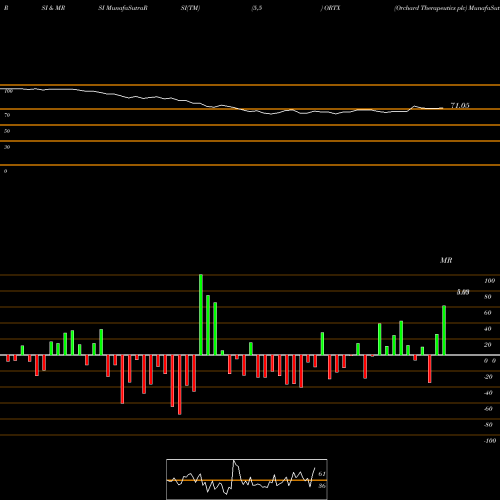Click the 100 level label in the top RSI pane
The height and width of the screenshot is (500, 500).
coord(9,91)
